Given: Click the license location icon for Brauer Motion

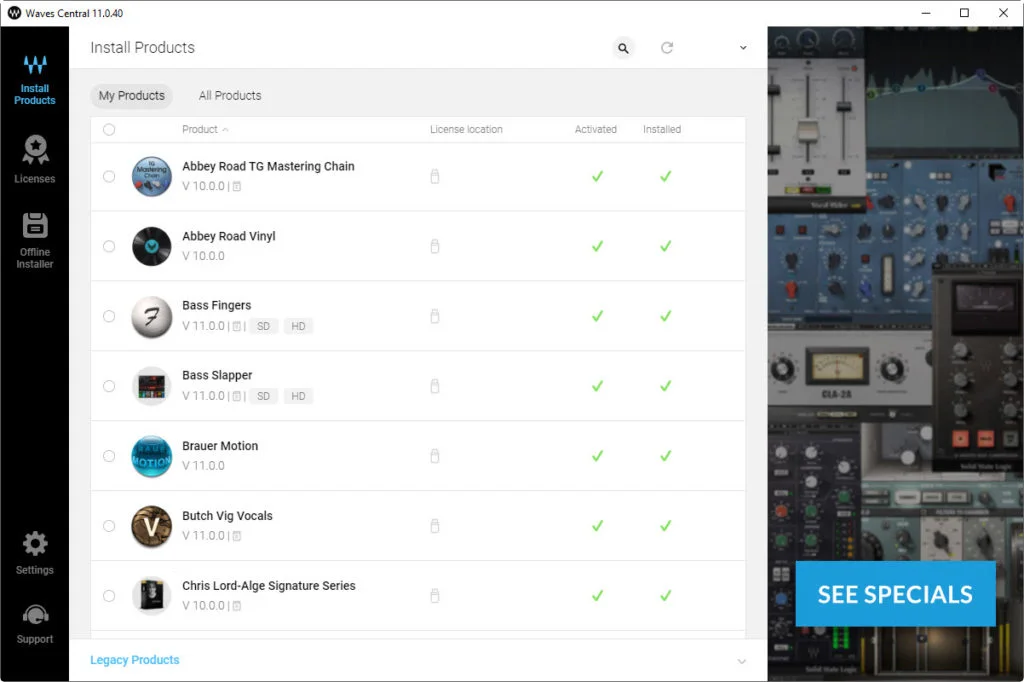Looking at the screenshot, I should click(435, 456).
